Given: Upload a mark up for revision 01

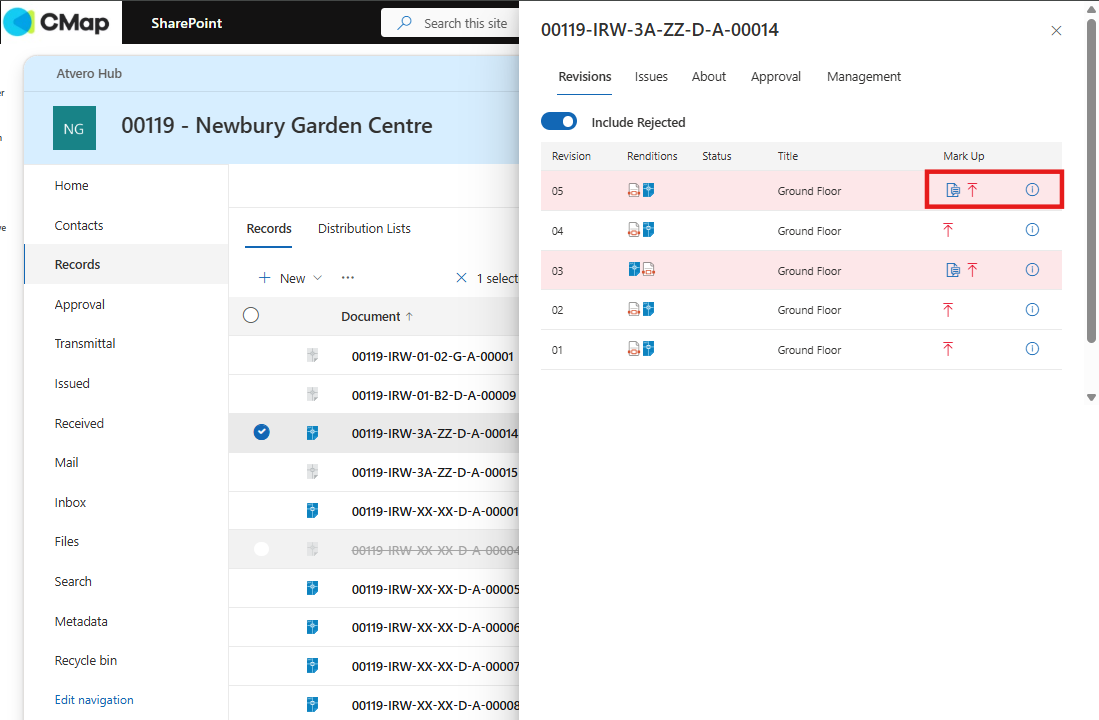Looking at the screenshot, I should click(948, 348).
